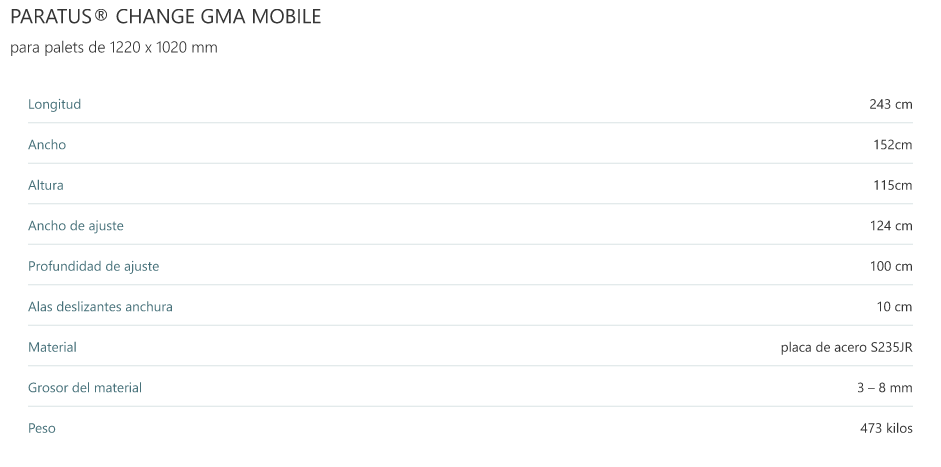
Task: Click the PARATUS CHANGE GMA MOBILE heading
Action: (165, 18)
